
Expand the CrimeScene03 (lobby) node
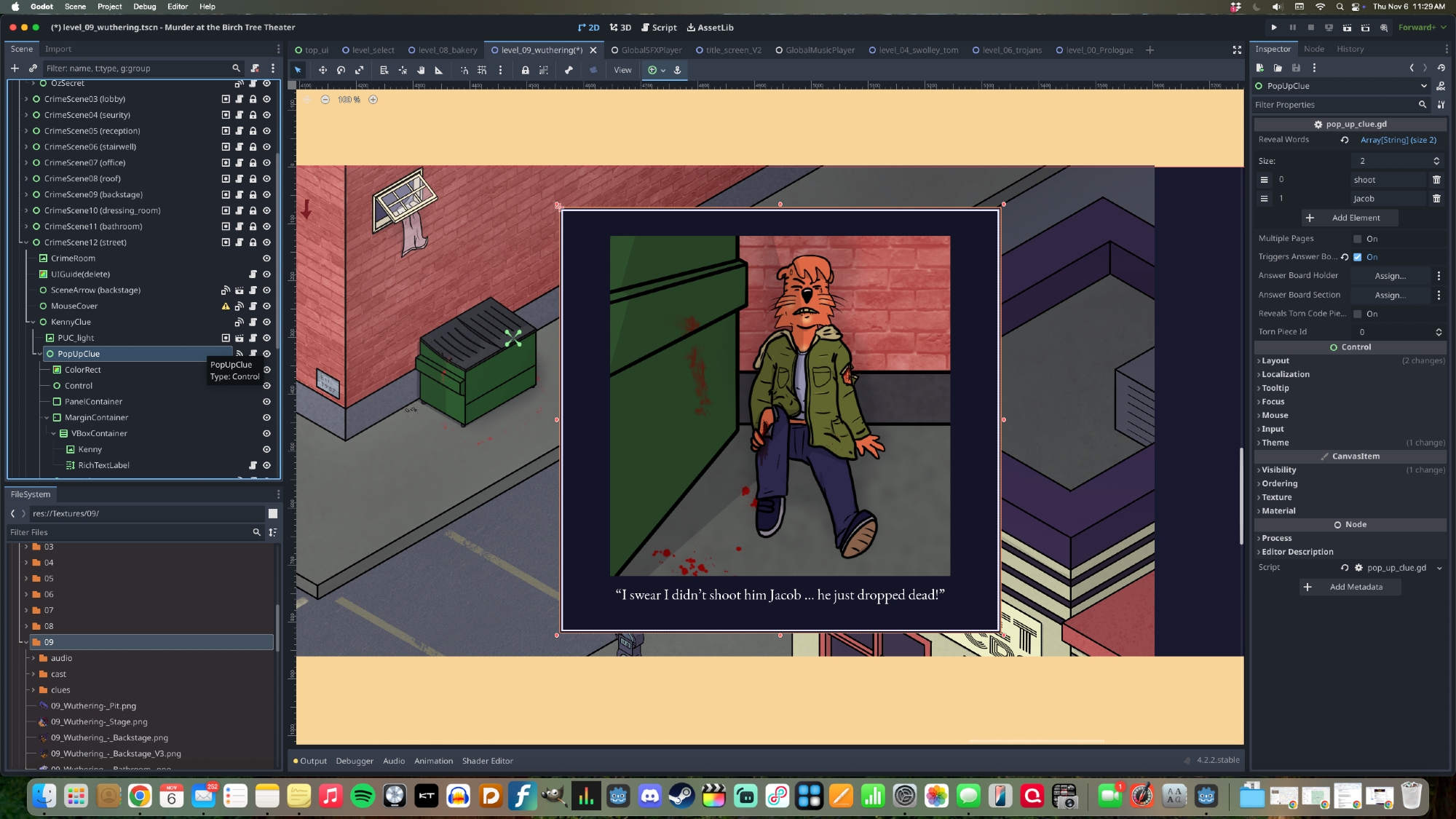point(26,99)
